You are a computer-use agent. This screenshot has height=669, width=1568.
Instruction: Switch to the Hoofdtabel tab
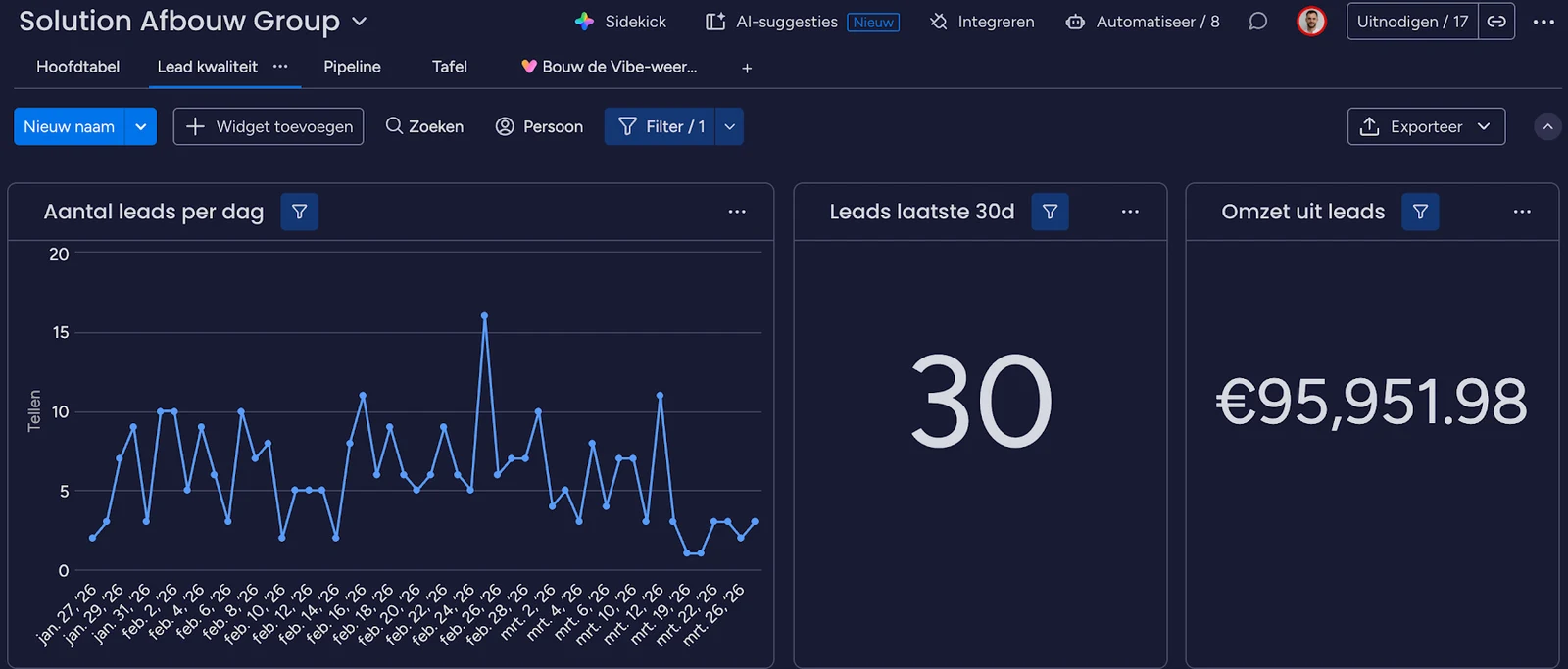coord(77,67)
